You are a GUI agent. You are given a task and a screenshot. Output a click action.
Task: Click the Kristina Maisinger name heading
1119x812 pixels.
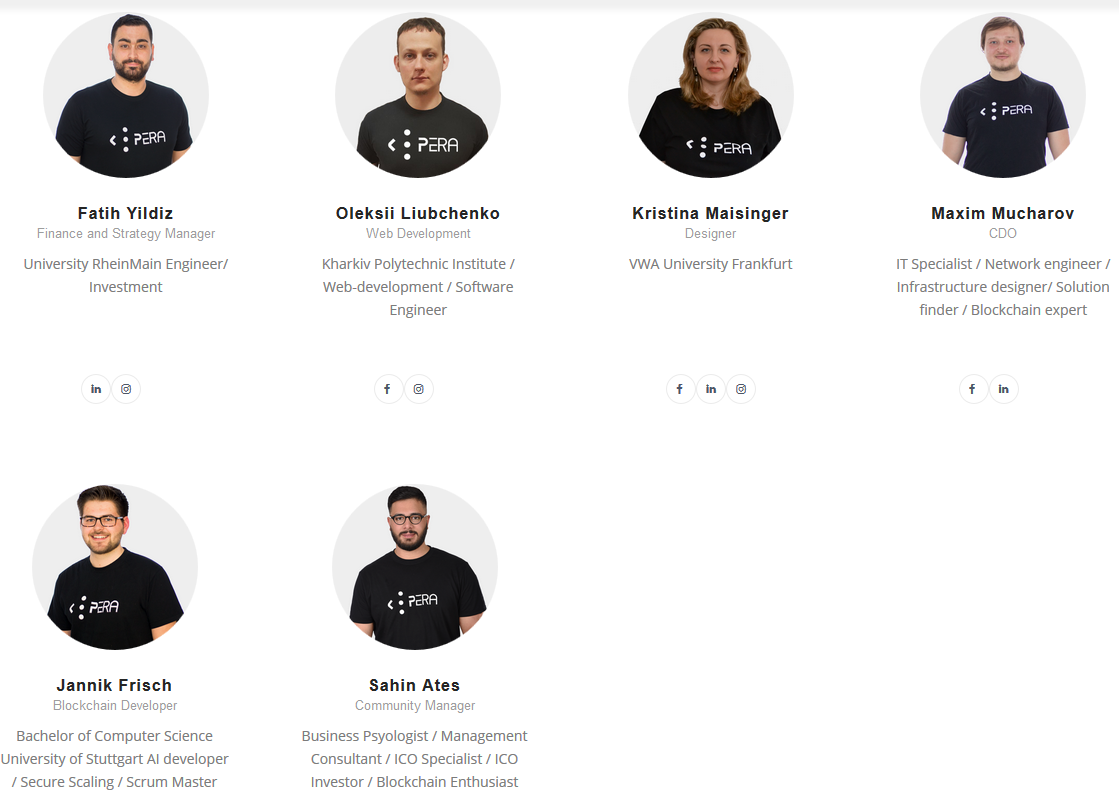click(711, 213)
